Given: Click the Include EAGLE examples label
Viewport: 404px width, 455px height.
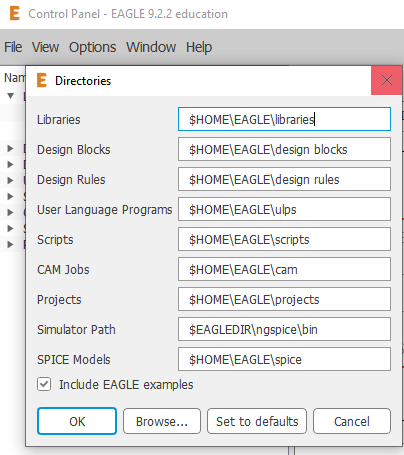Looking at the screenshot, I should 126,385.
